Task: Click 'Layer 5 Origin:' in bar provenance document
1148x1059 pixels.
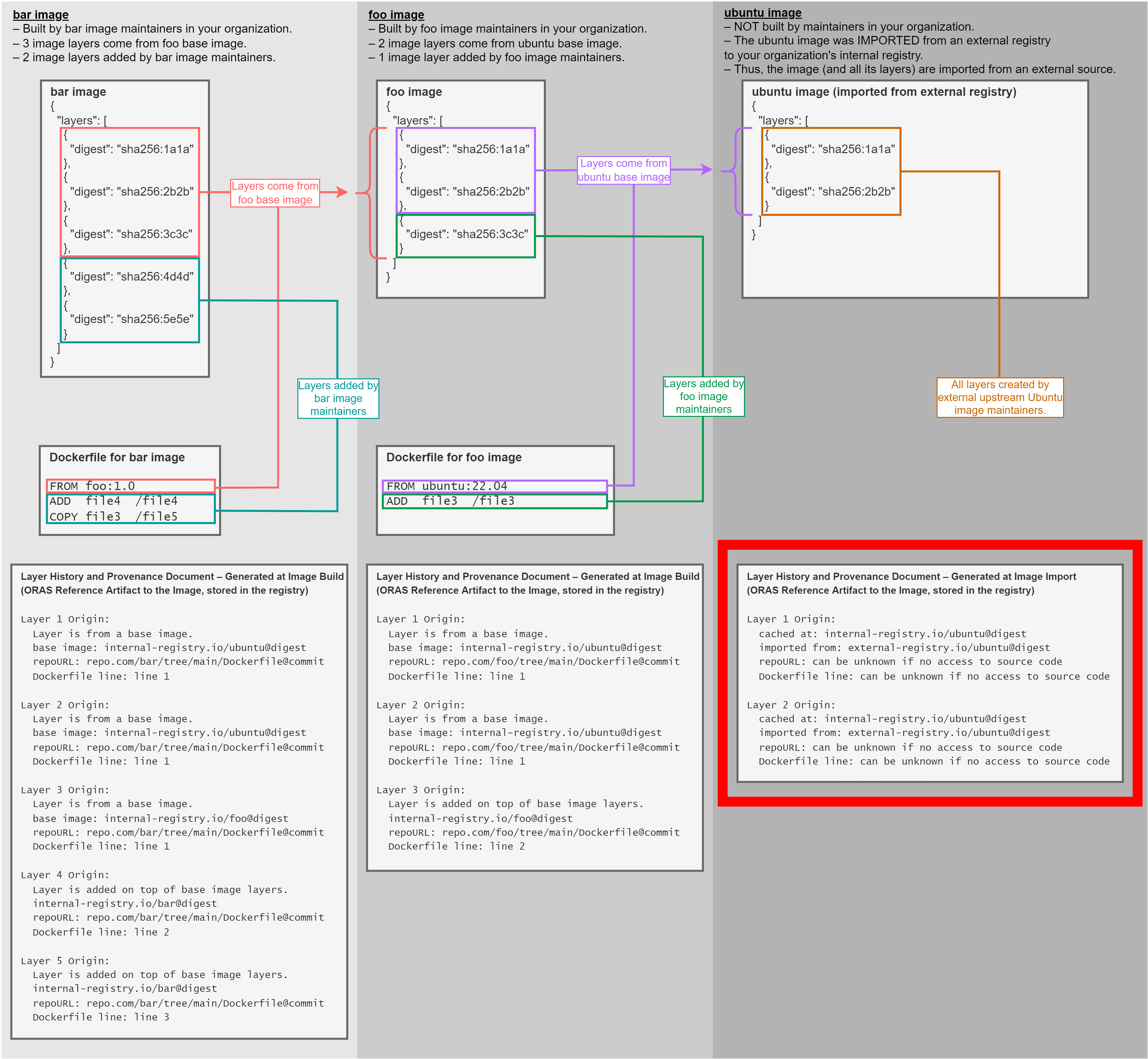Action: coord(65,961)
